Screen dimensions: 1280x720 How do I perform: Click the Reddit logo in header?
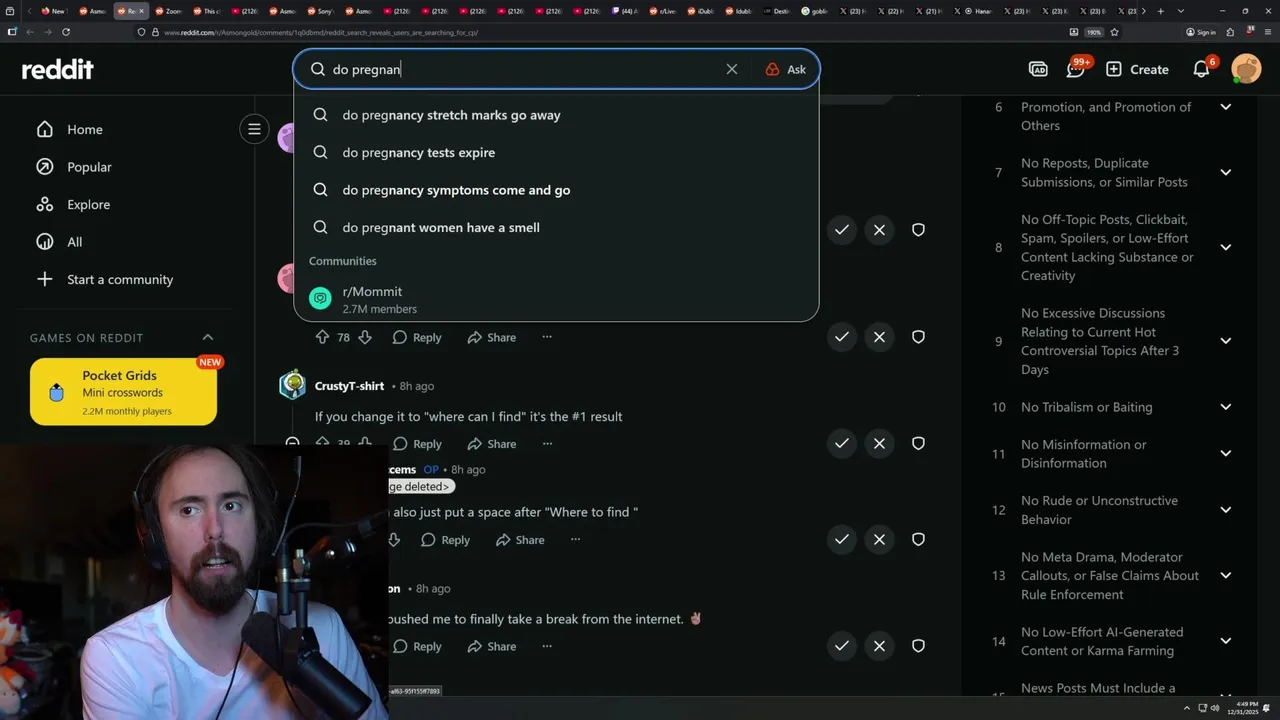58,69
